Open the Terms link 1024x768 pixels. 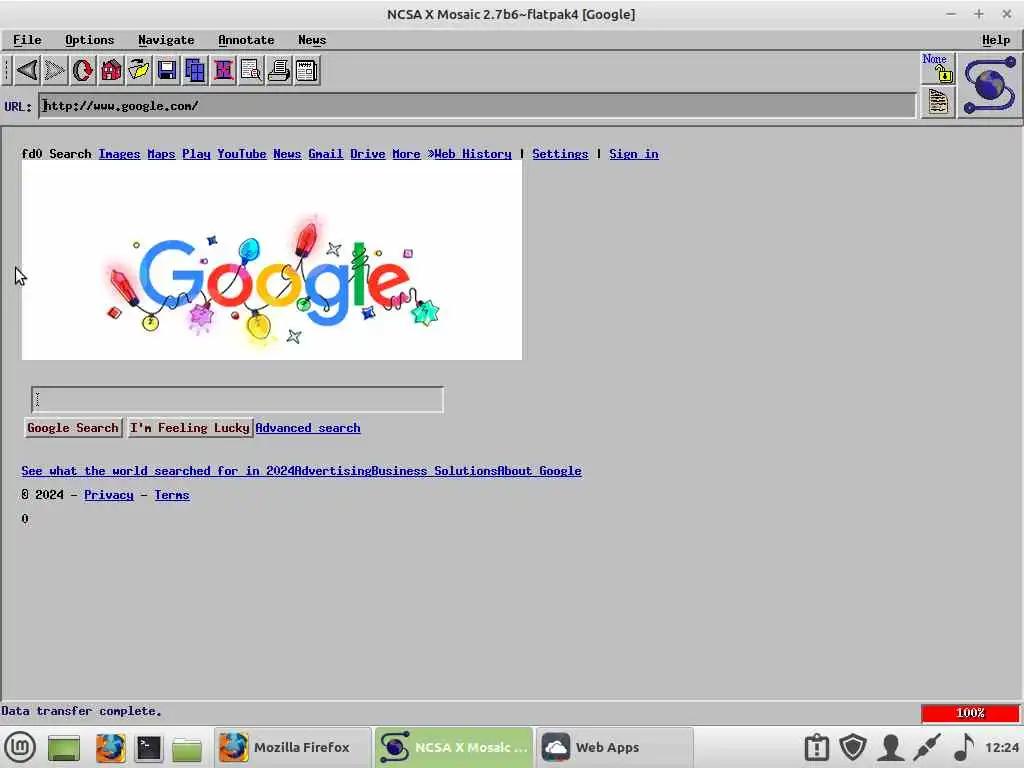pyautogui.click(x=172, y=495)
